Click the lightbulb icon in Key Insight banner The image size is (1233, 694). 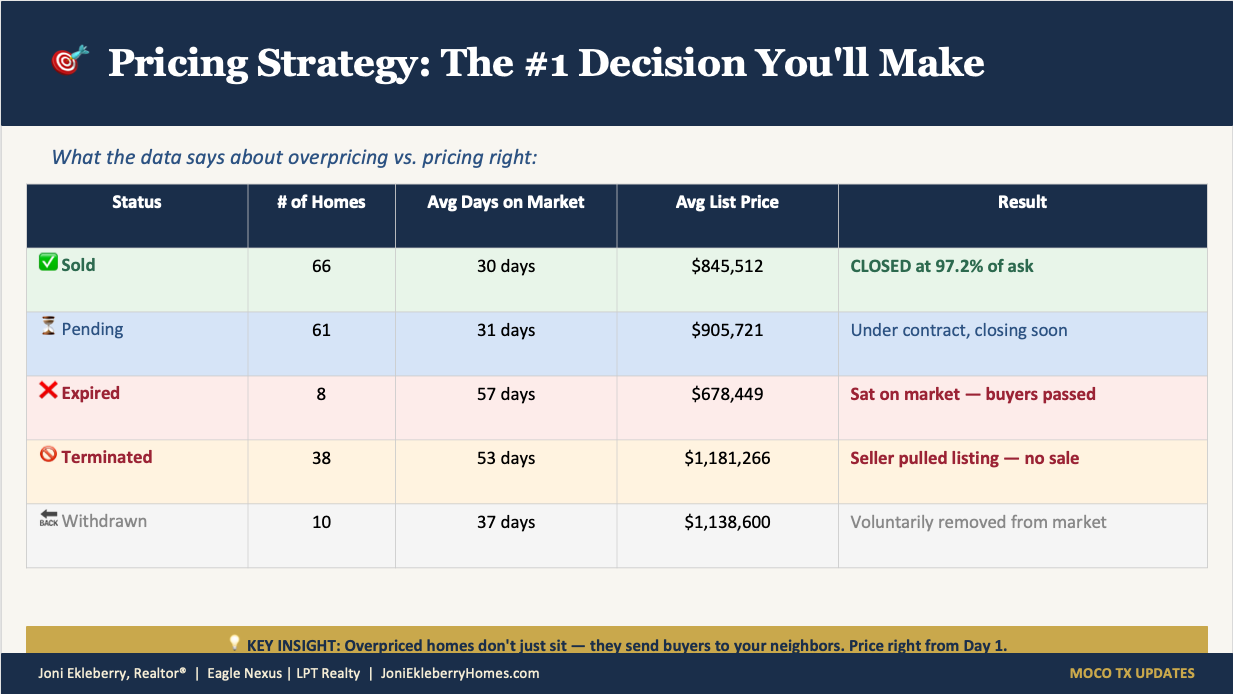pos(235,643)
